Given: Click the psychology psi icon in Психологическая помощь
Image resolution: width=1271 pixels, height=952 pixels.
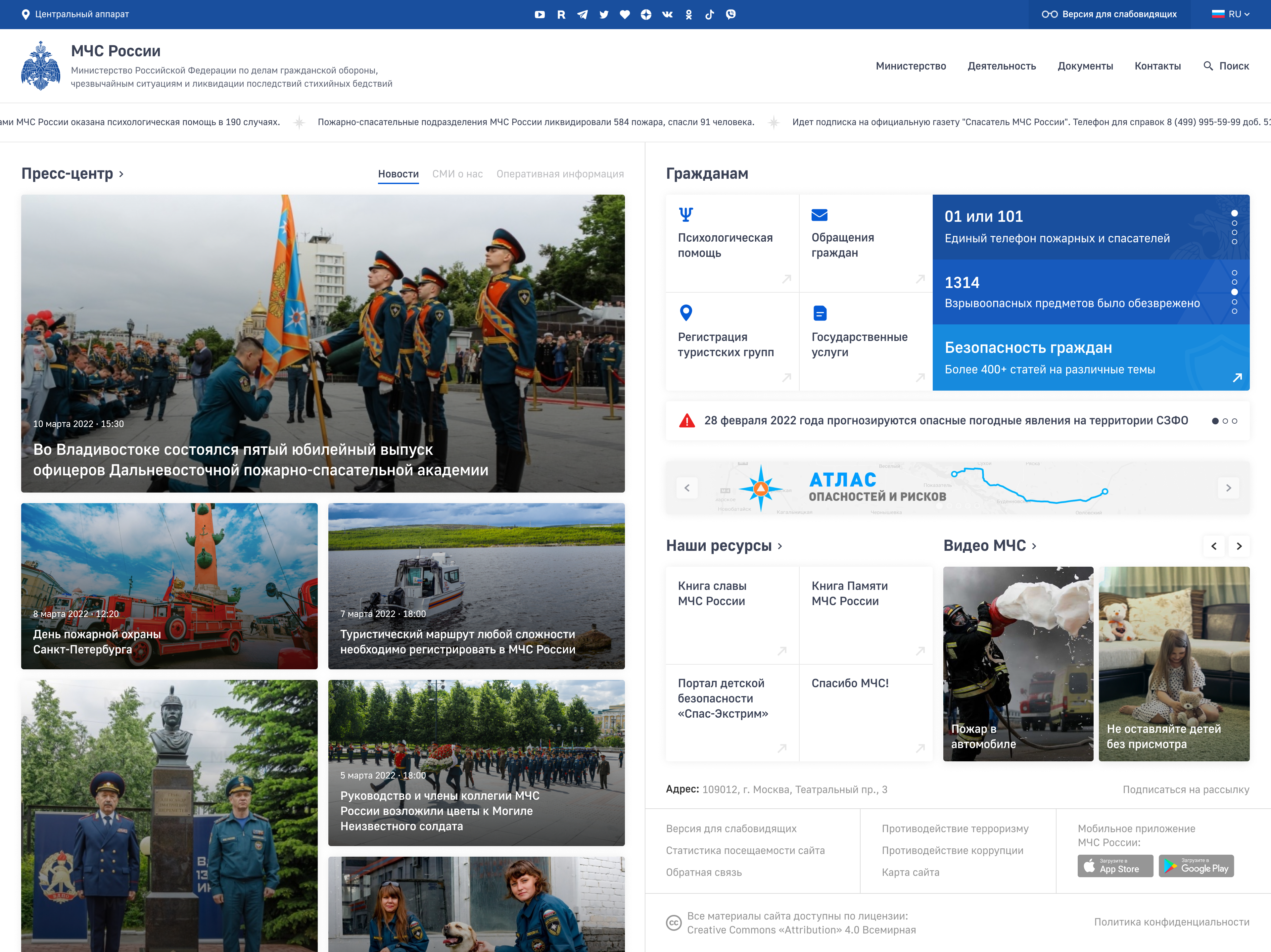Looking at the screenshot, I should tap(686, 214).
